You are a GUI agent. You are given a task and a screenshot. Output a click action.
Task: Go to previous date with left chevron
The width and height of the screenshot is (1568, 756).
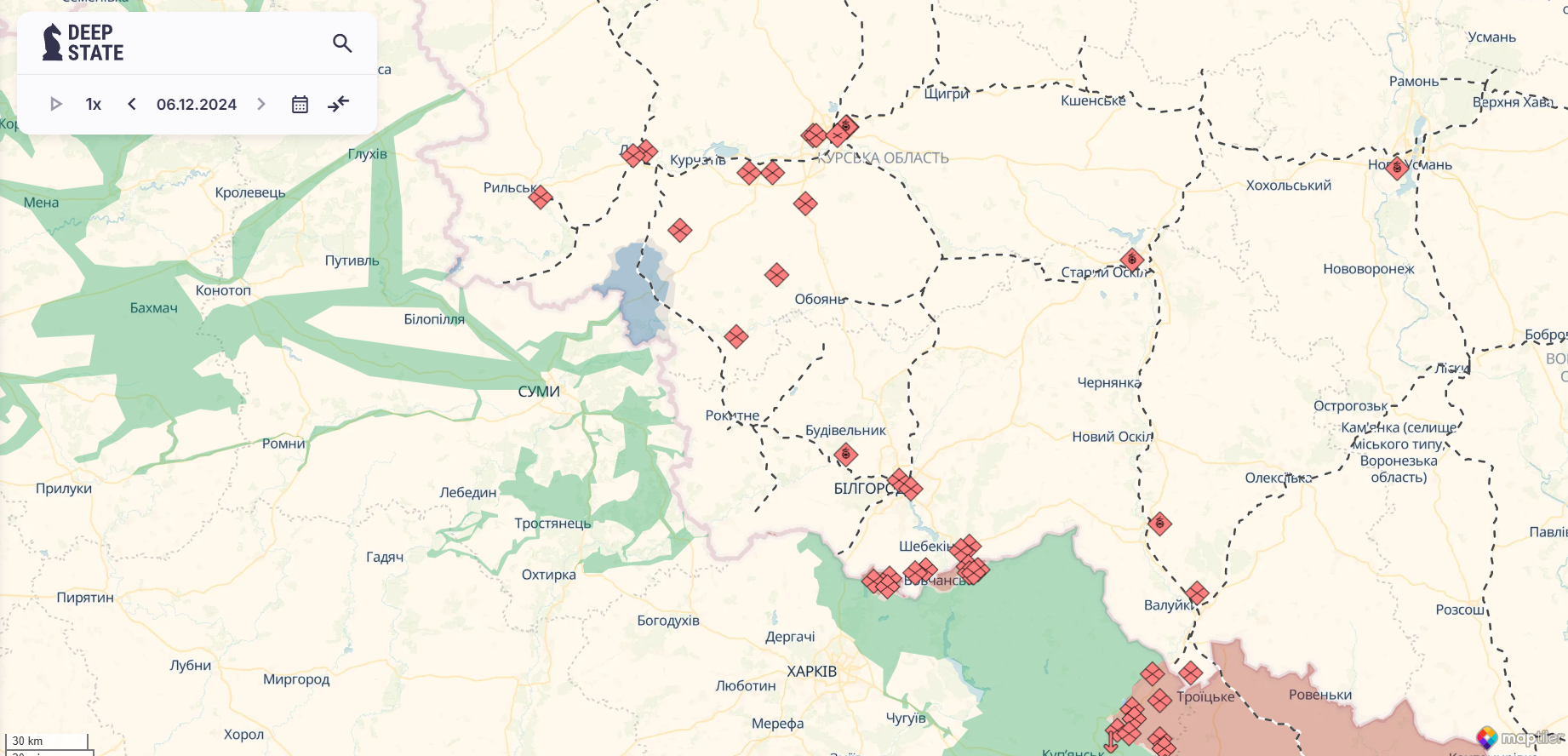pyautogui.click(x=132, y=104)
